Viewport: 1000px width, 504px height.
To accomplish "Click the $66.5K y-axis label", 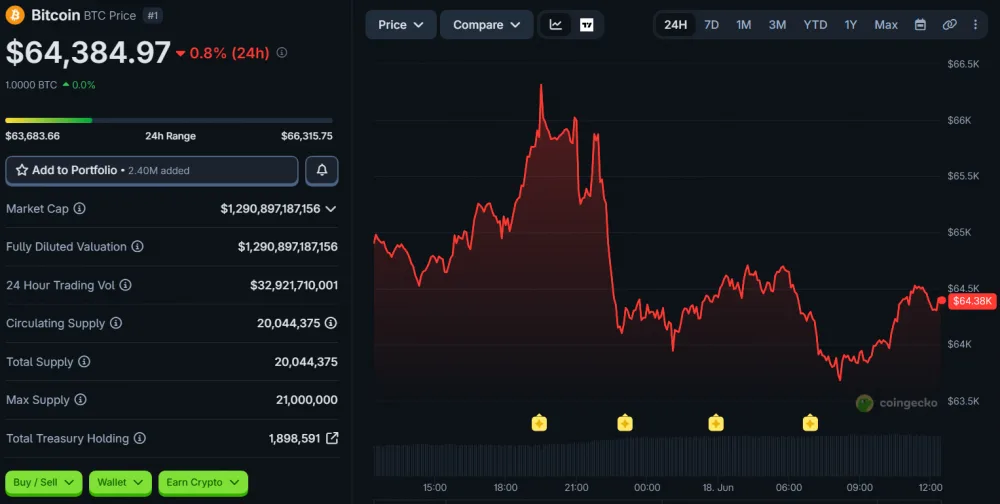I will click(x=963, y=64).
